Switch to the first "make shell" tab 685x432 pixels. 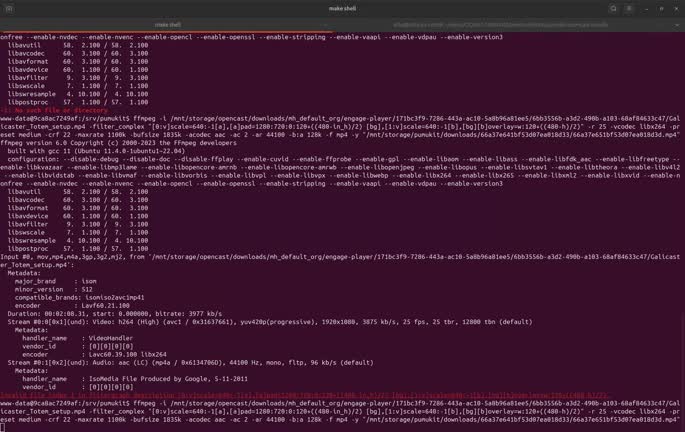click(x=170, y=24)
